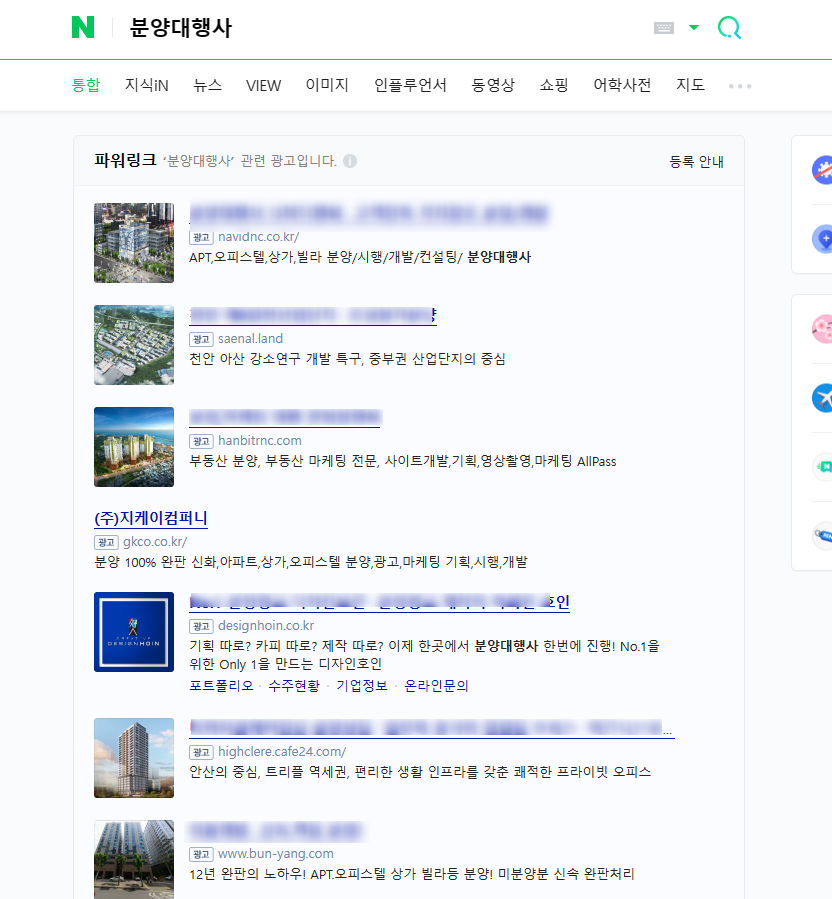Click the gkco.co.kr/ URL link
The width and height of the screenshot is (832, 899).
pos(155,541)
